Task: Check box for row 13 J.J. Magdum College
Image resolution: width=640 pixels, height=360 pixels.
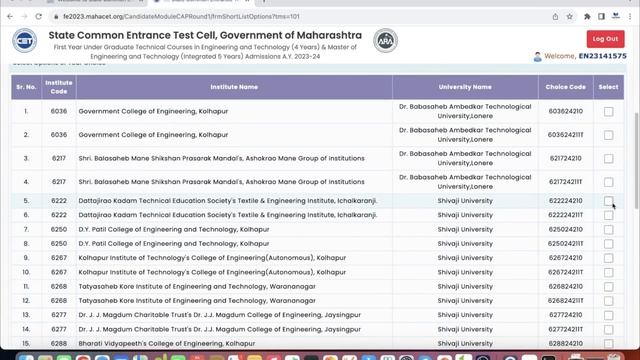Action: [608, 315]
